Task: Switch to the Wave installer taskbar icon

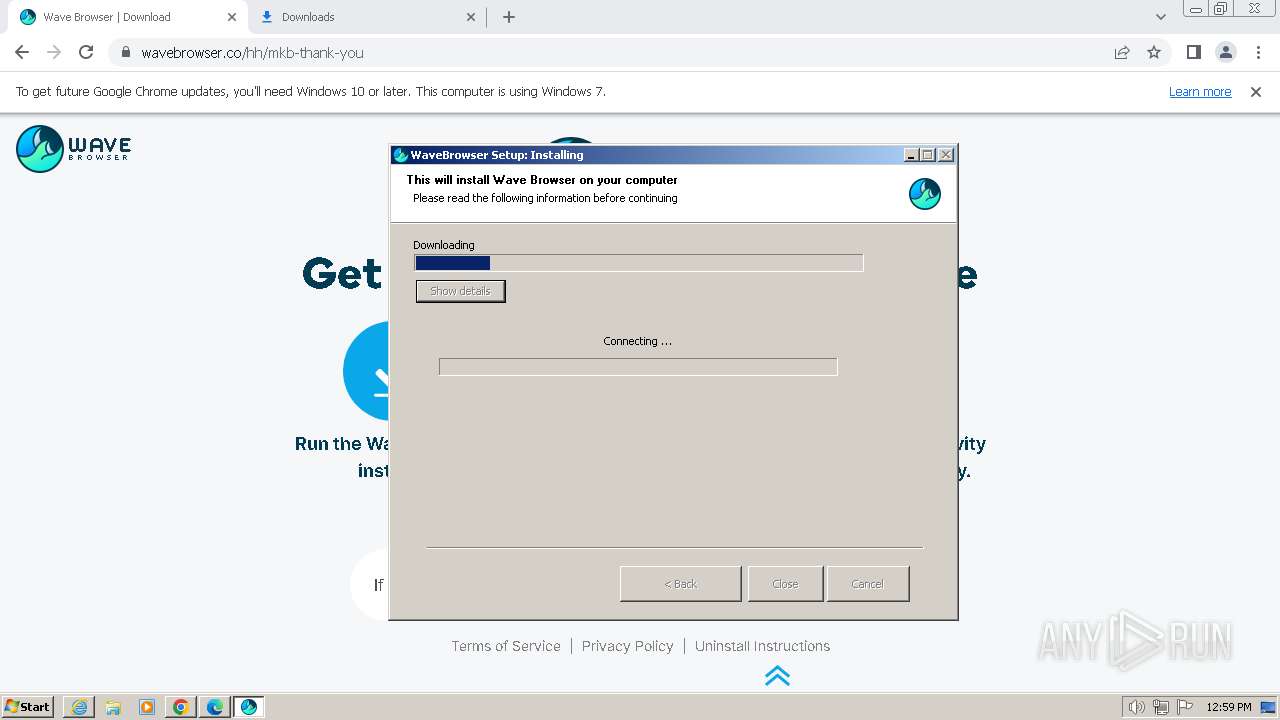Action: (249, 707)
